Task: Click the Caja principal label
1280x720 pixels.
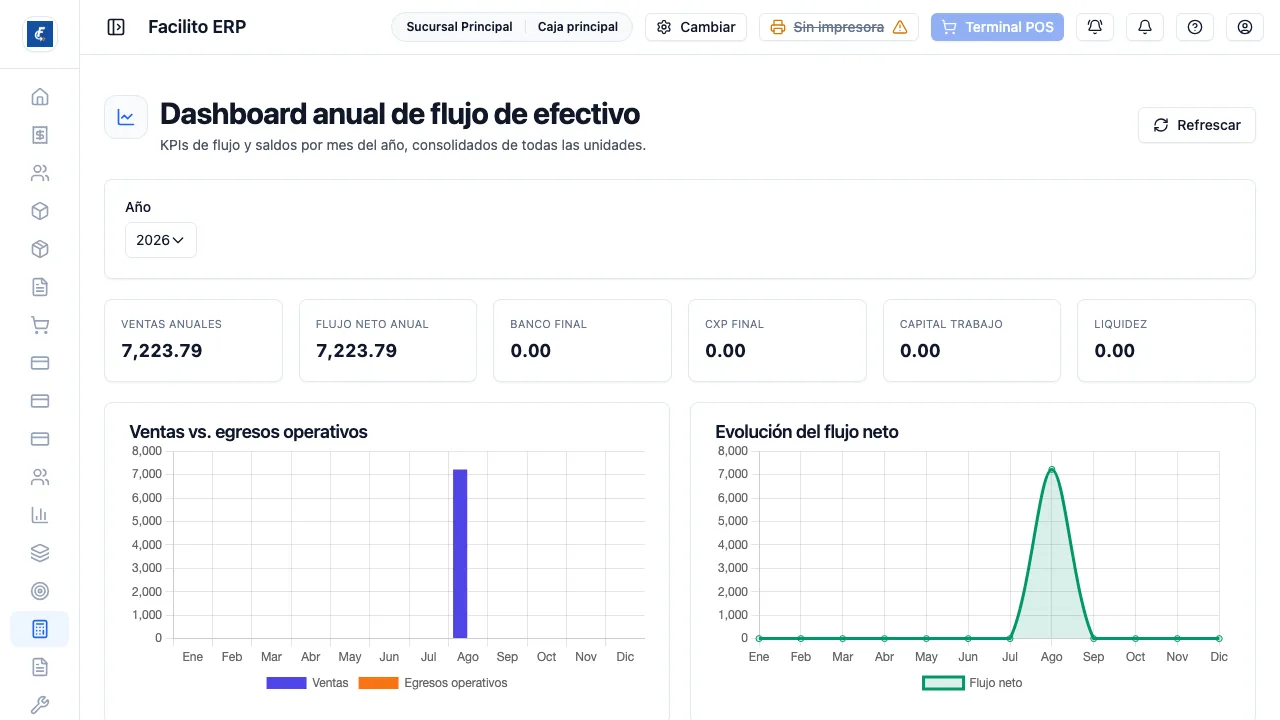Action: click(x=578, y=27)
